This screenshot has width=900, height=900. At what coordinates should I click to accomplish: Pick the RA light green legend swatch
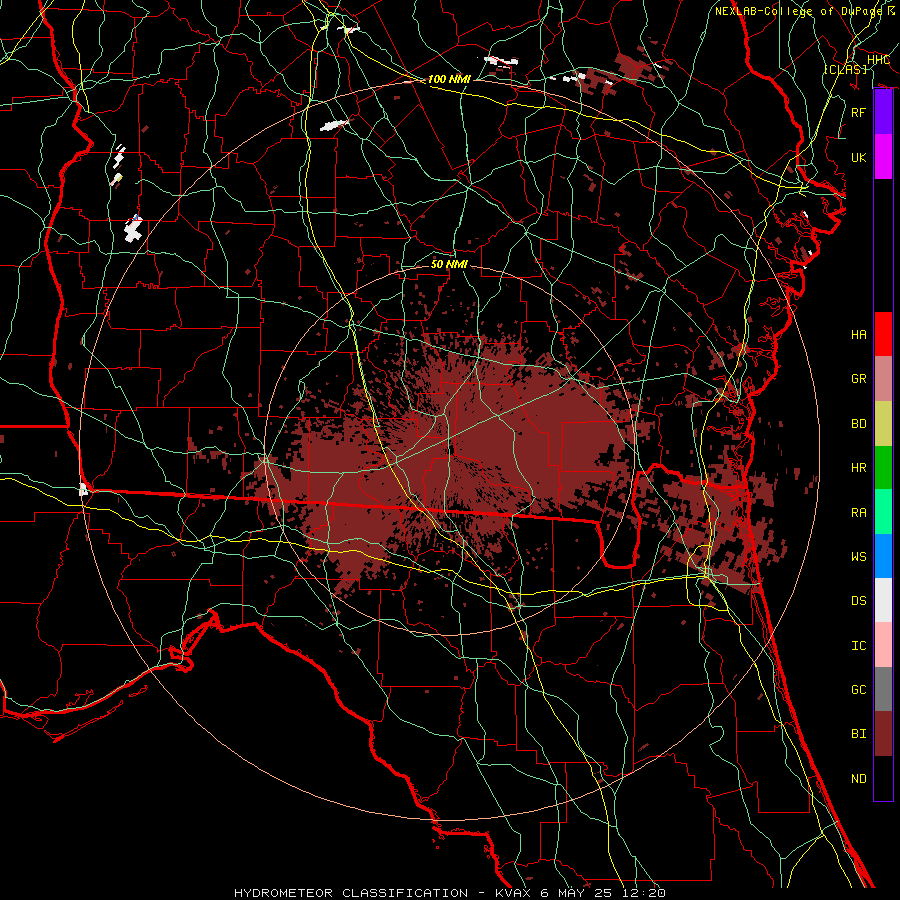tap(883, 512)
